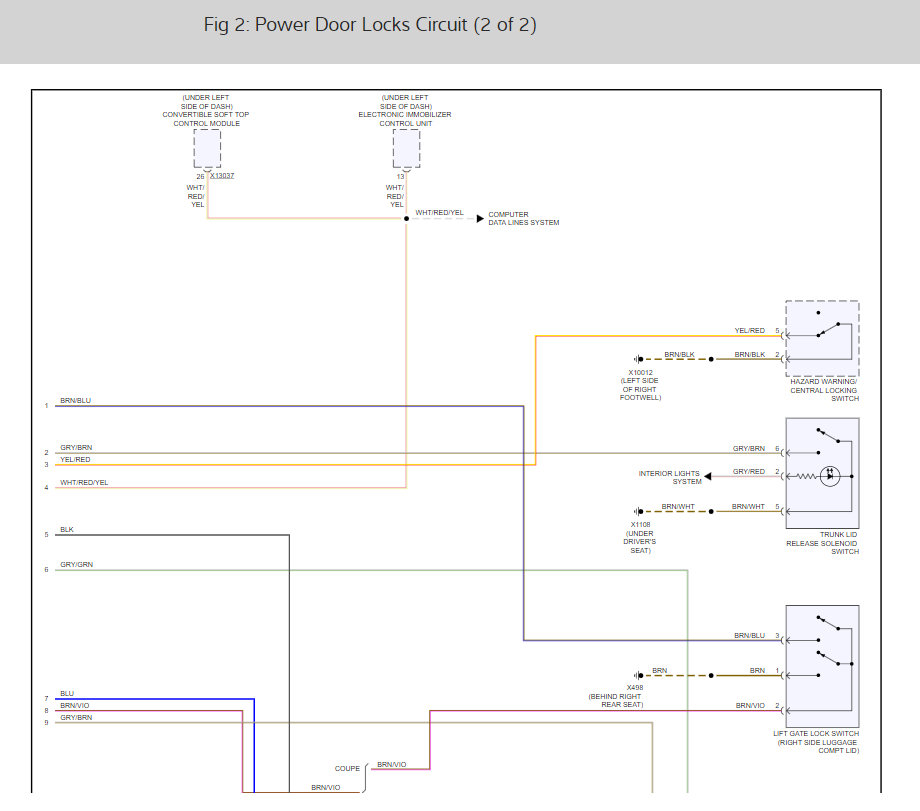Click the BLU label on wire 7
The width and height of the screenshot is (920, 811).
(x=67, y=694)
